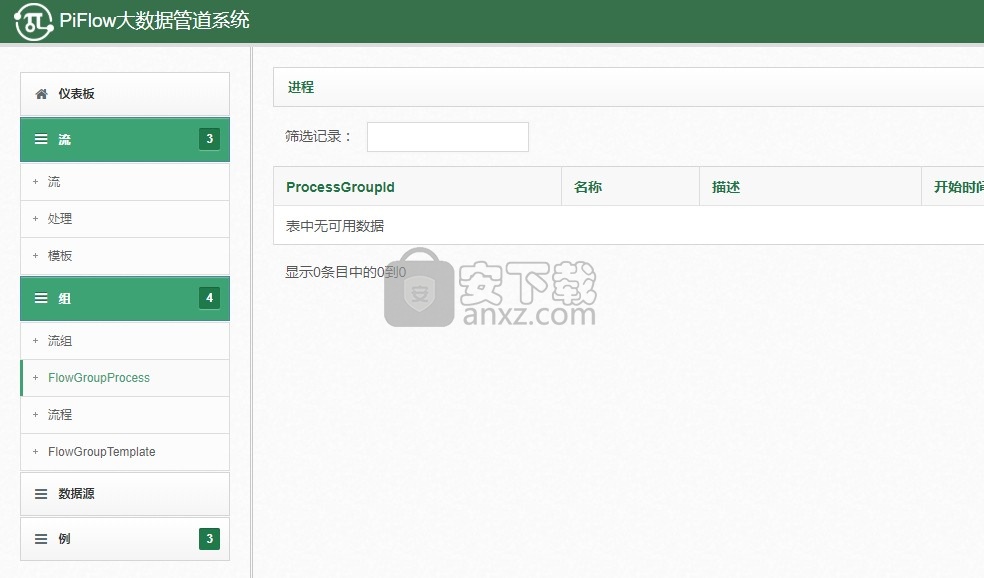Image resolution: width=984 pixels, height=578 pixels.
Task: Click the PiFlow logo icon
Action: (x=34, y=21)
